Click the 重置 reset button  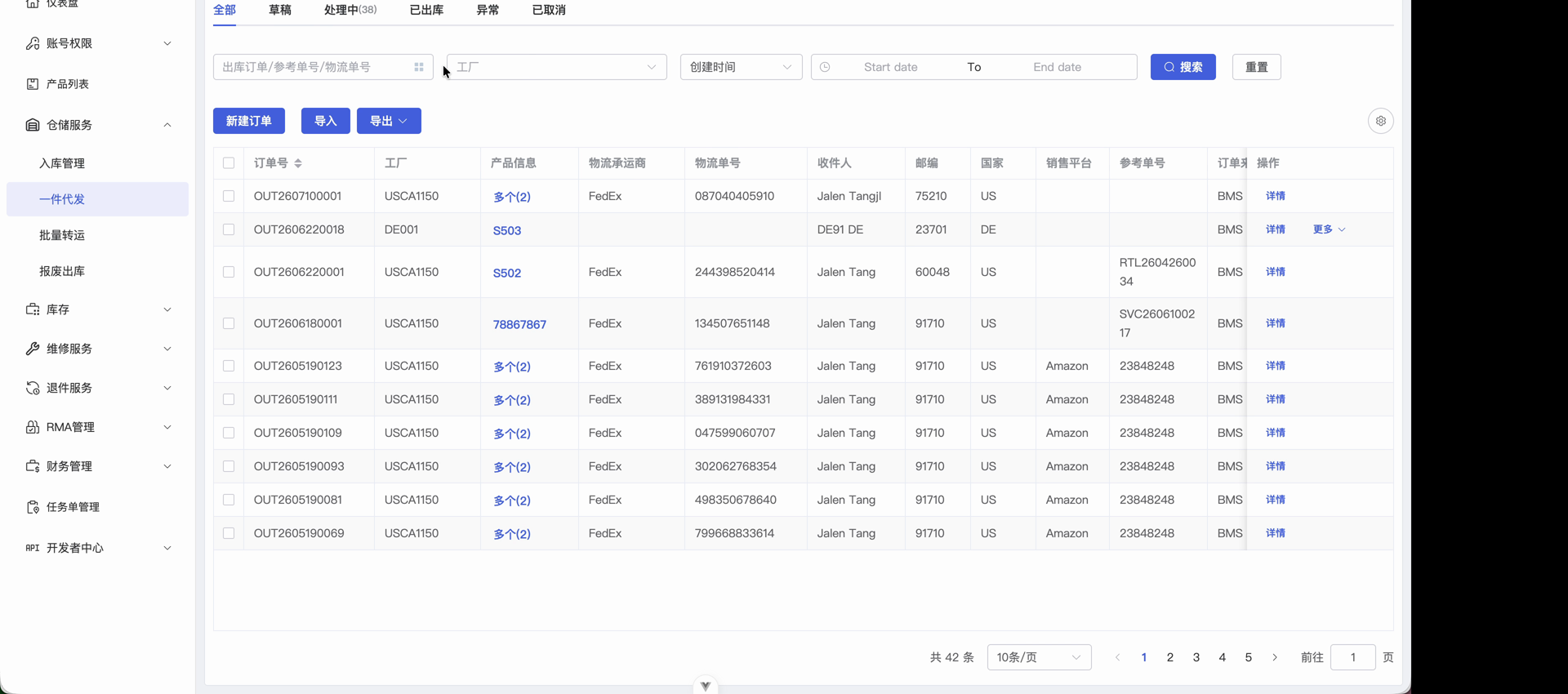pyautogui.click(x=1256, y=67)
